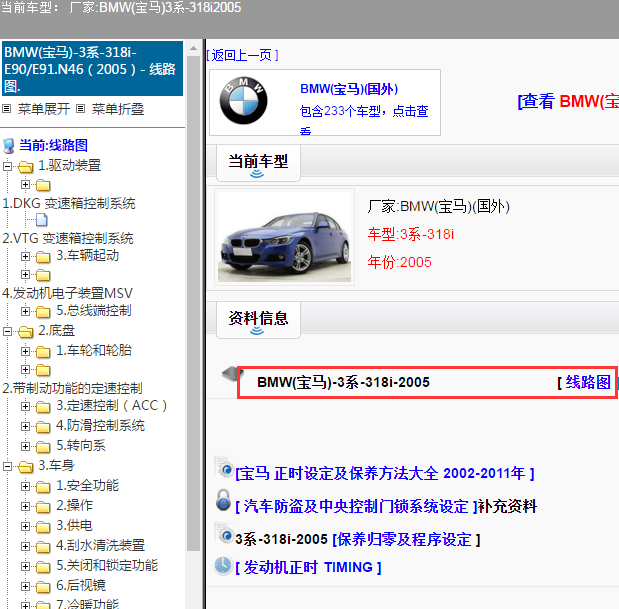Expand the 4.刮水清洗装置 node
The image size is (619, 609).
coord(25,547)
